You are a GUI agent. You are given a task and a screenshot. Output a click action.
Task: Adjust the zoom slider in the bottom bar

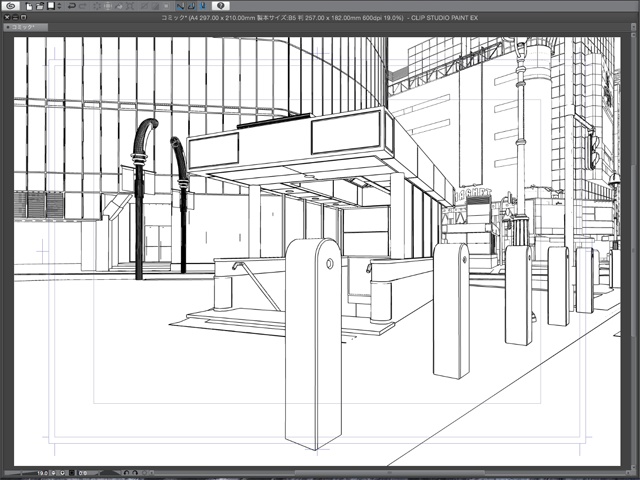(x=21, y=473)
